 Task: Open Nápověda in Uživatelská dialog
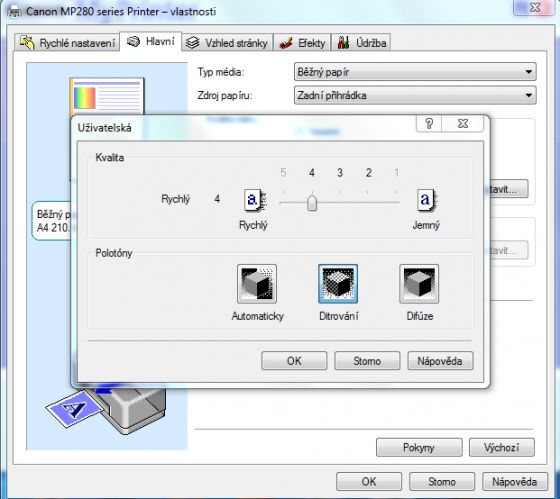(440, 361)
